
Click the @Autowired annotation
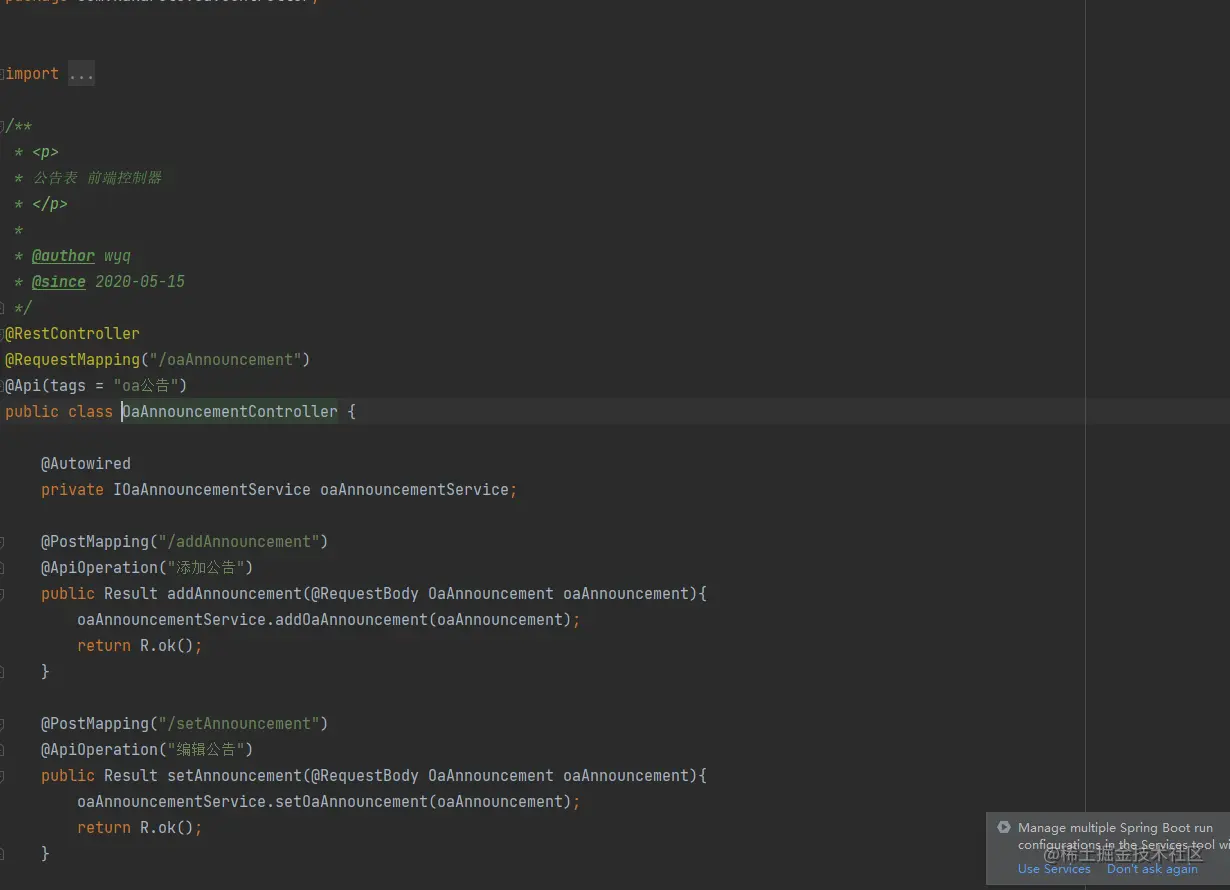[x=86, y=464]
